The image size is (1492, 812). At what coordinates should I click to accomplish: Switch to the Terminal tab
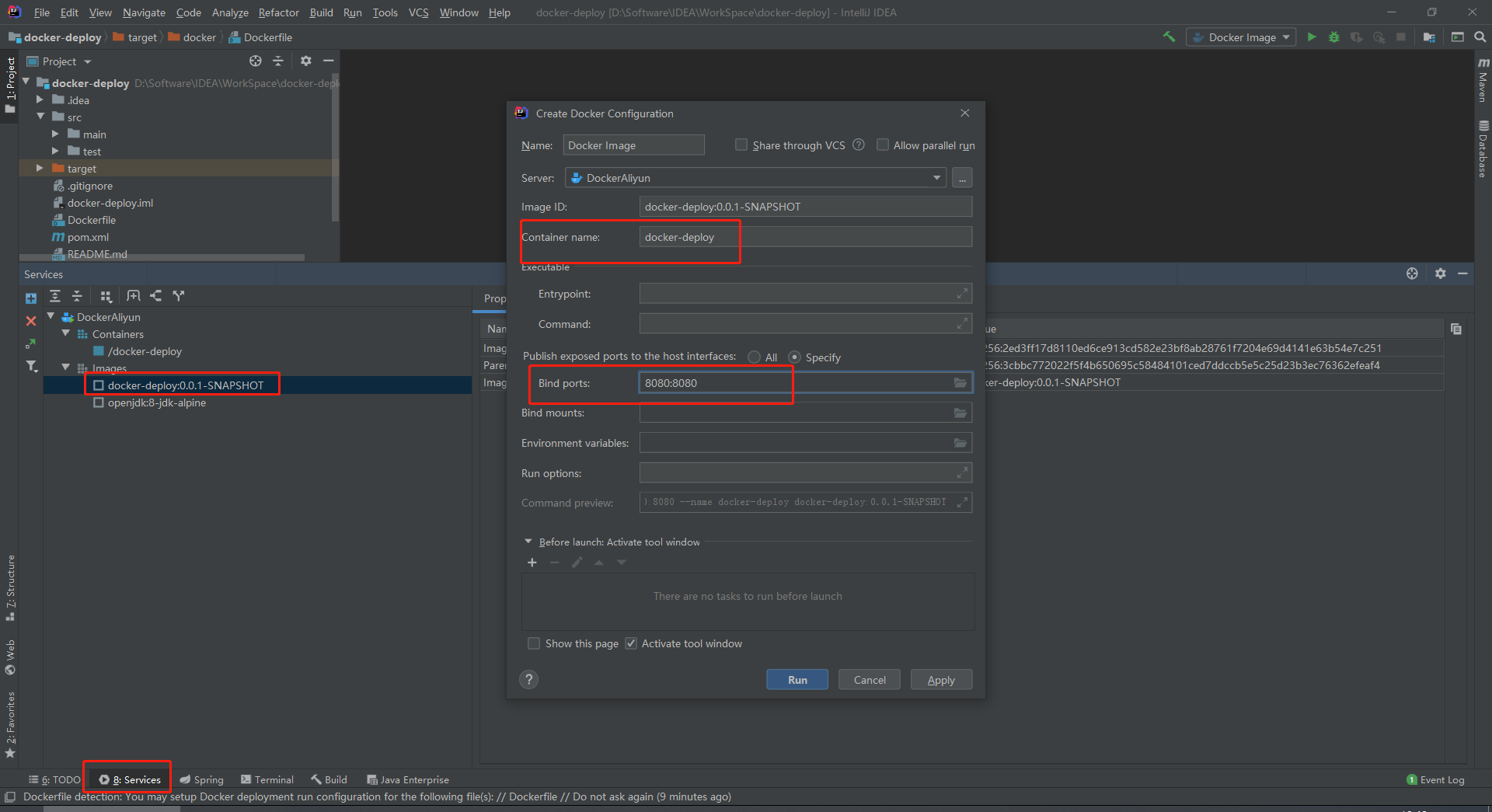pos(267,779)
